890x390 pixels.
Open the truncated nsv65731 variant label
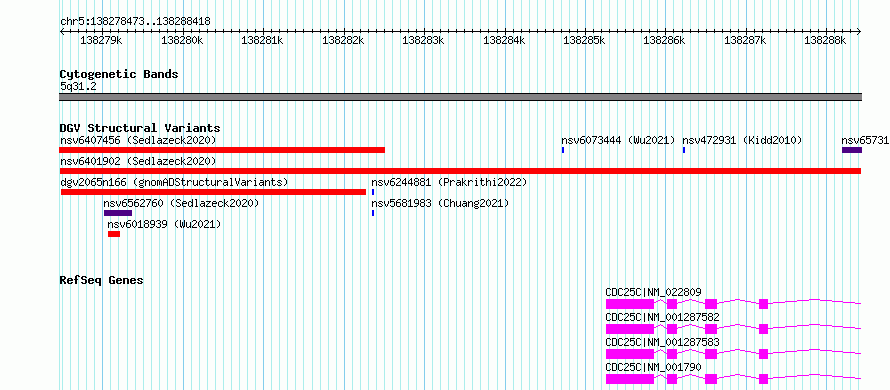(865, 140)
